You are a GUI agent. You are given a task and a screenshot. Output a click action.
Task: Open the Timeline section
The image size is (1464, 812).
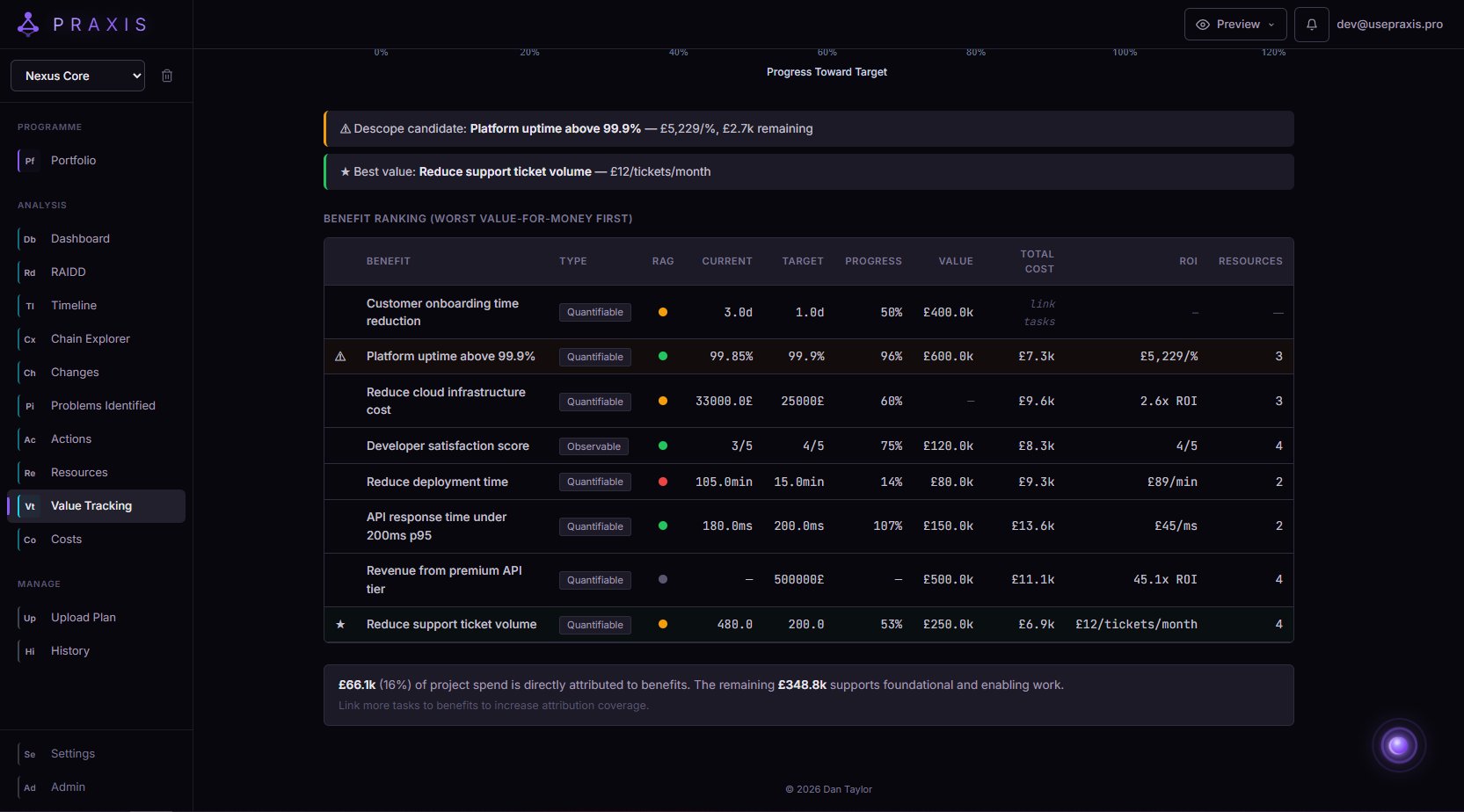[x=74, y=306]
